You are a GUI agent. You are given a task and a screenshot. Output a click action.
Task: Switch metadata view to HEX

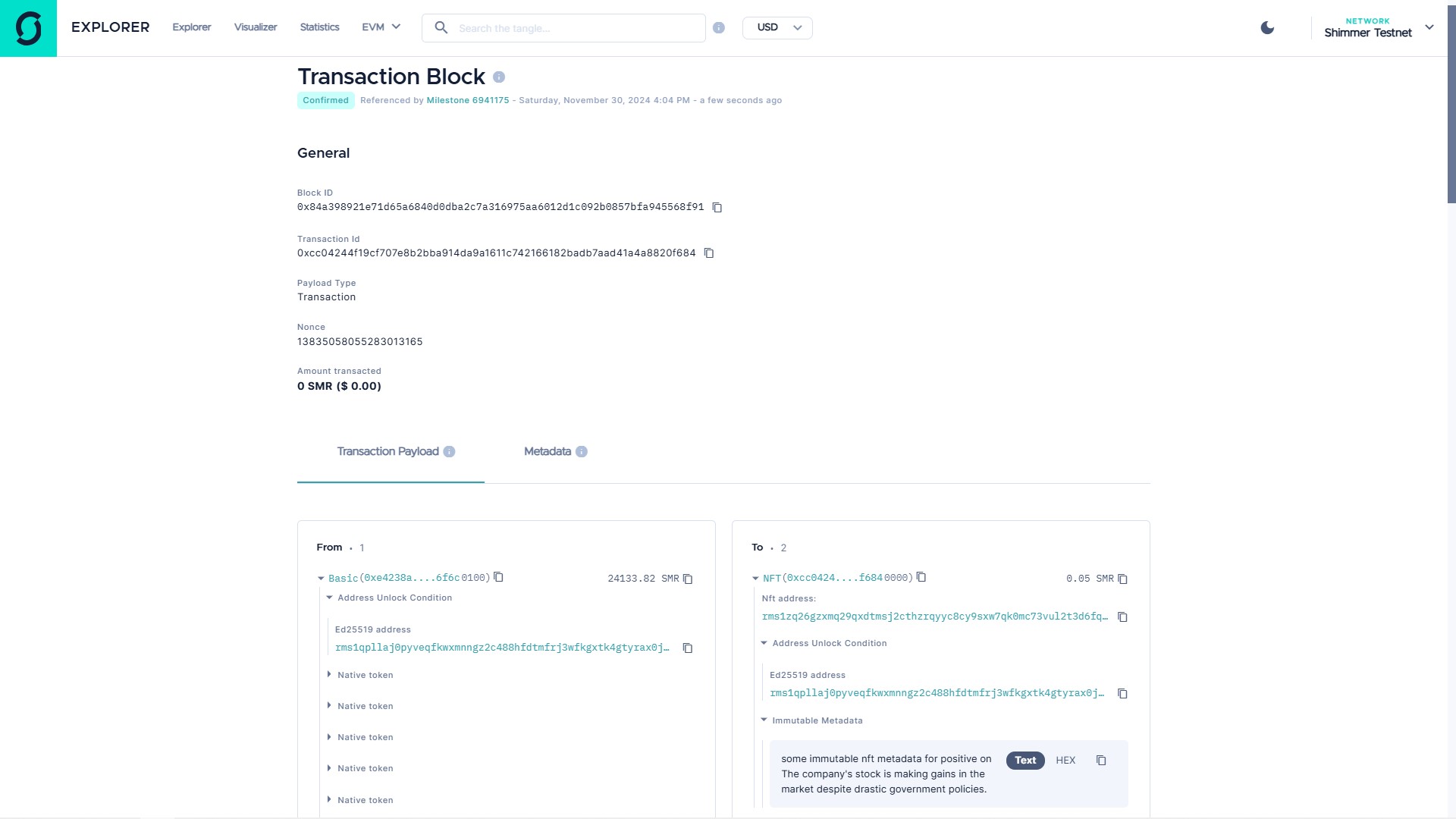pyautogui.click(x=1065, y=761)
